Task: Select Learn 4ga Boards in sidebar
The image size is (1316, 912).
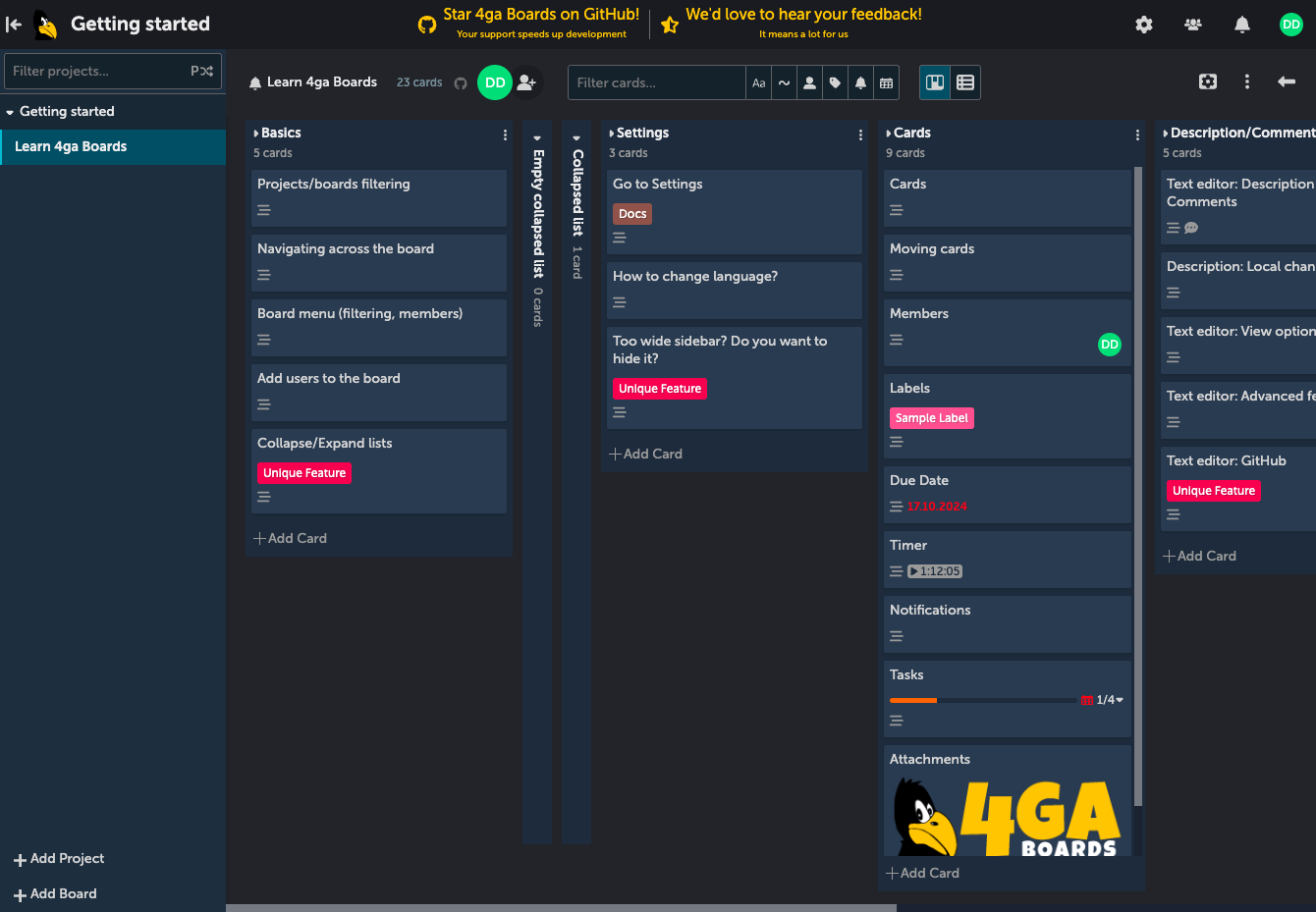Action: pyautogui.click(x=113, y=146)
